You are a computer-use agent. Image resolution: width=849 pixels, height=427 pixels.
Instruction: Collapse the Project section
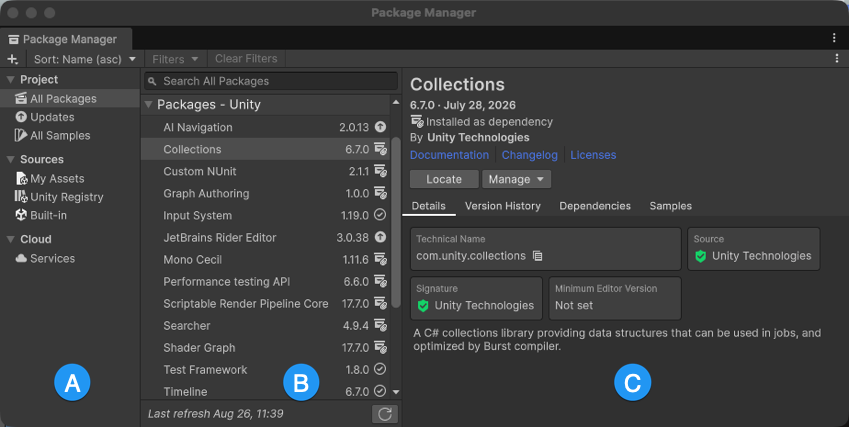[10, 80]
